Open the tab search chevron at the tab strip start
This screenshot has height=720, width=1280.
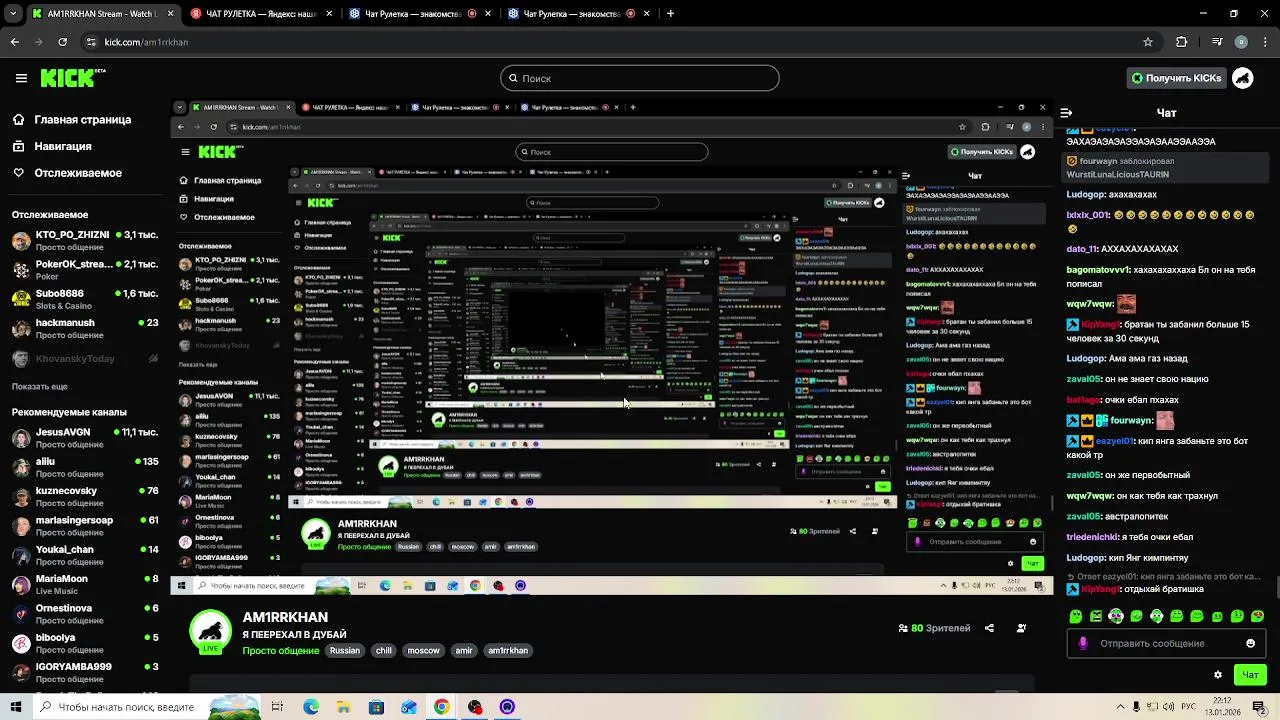[14, 14]
